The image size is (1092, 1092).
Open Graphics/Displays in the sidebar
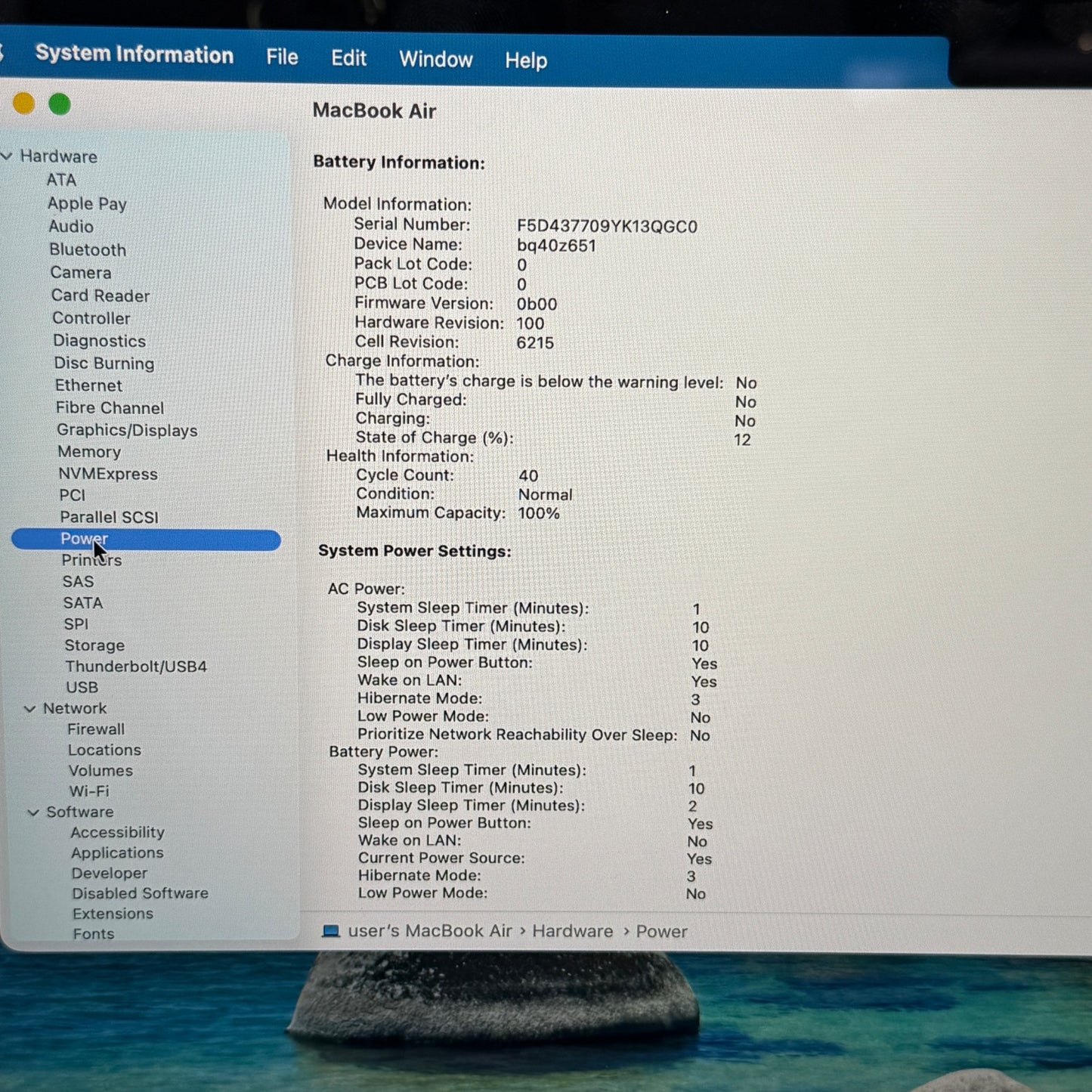[127, 430]
